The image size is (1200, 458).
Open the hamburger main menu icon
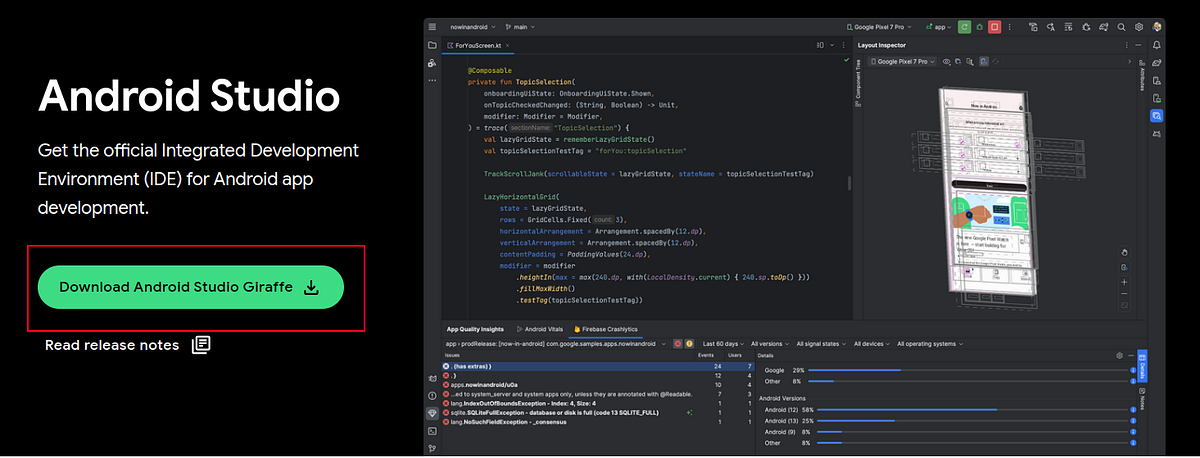coord(431,27)
